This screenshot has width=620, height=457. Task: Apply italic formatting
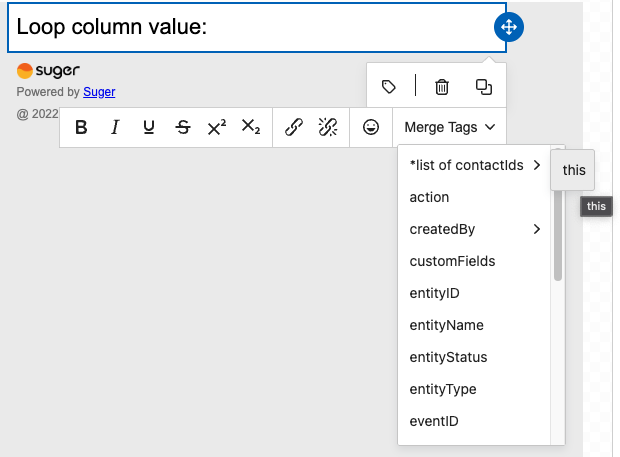pos(115,128)
